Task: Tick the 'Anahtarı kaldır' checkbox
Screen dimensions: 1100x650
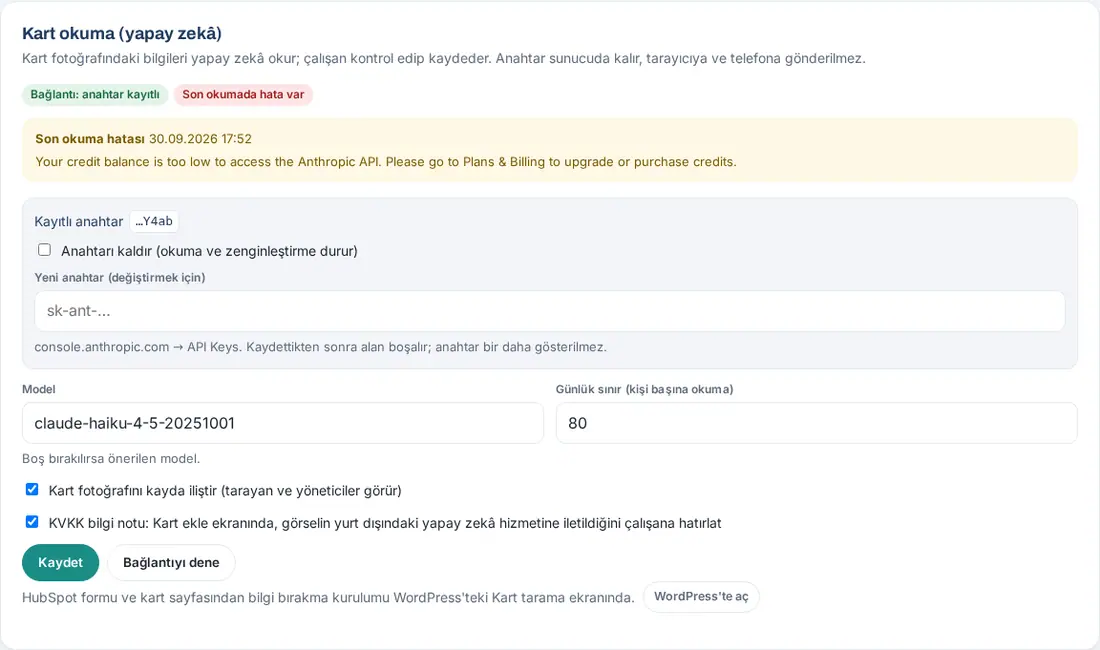Action: 44,250
